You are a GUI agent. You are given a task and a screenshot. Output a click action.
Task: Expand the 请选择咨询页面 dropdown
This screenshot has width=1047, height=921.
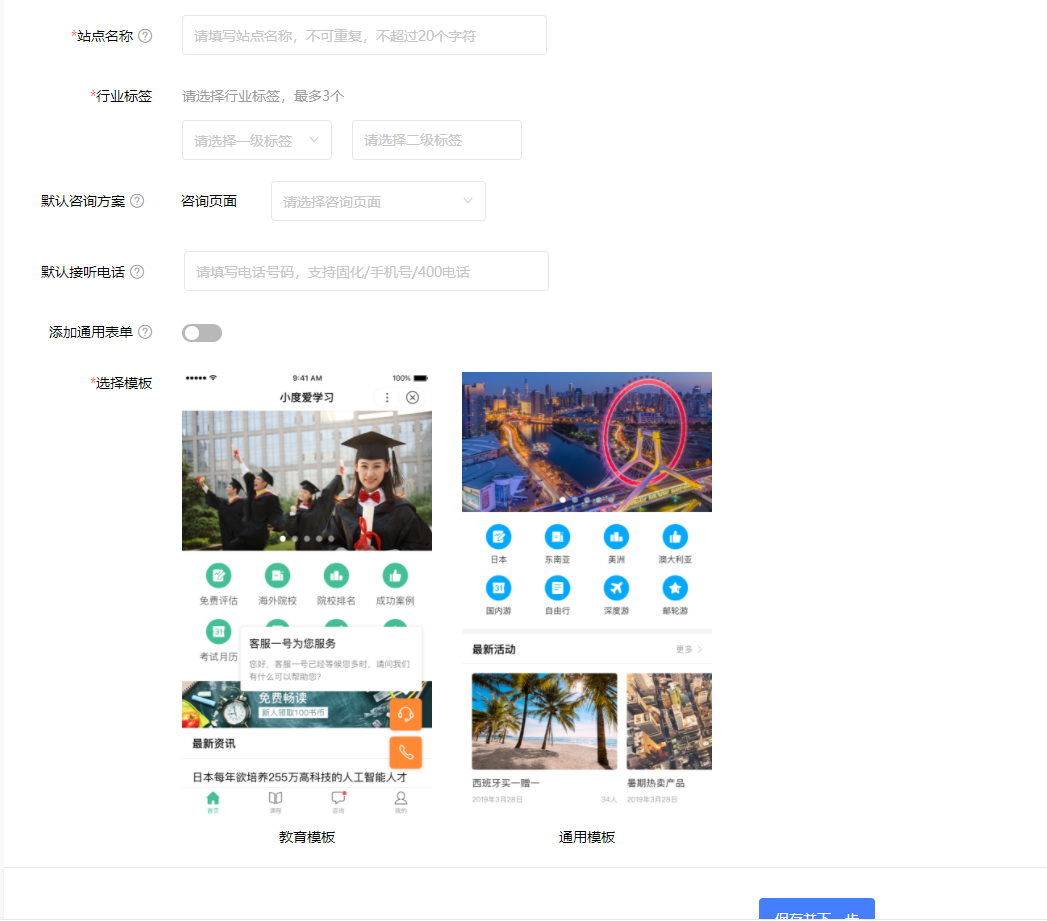pyautogui.click(x=378, y=201)
